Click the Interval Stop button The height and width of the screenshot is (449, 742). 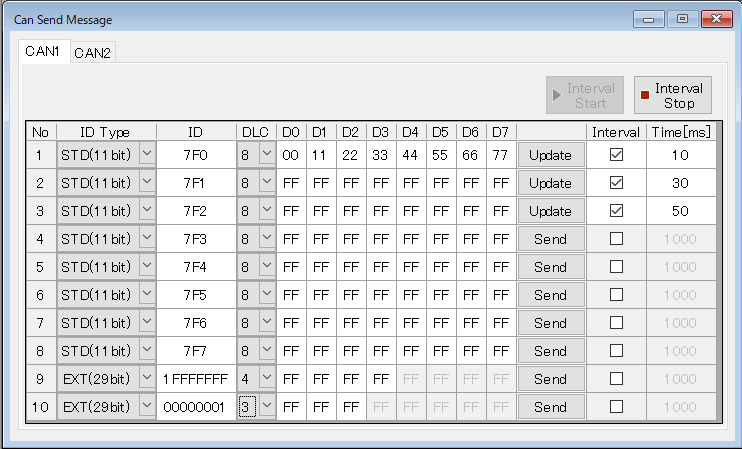tap(671, 96)
